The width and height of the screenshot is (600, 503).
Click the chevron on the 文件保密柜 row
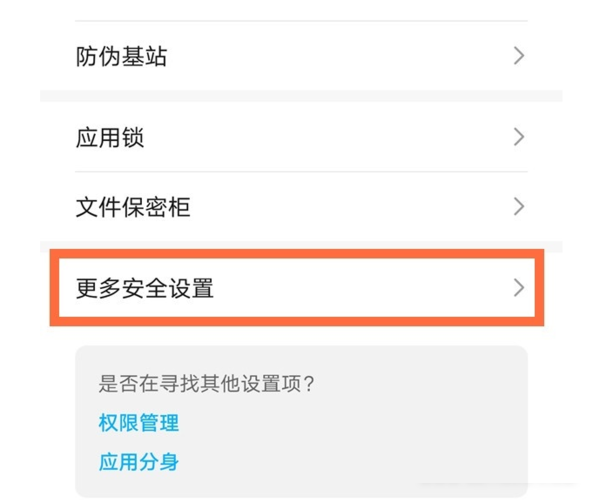[x=518, y=207]
